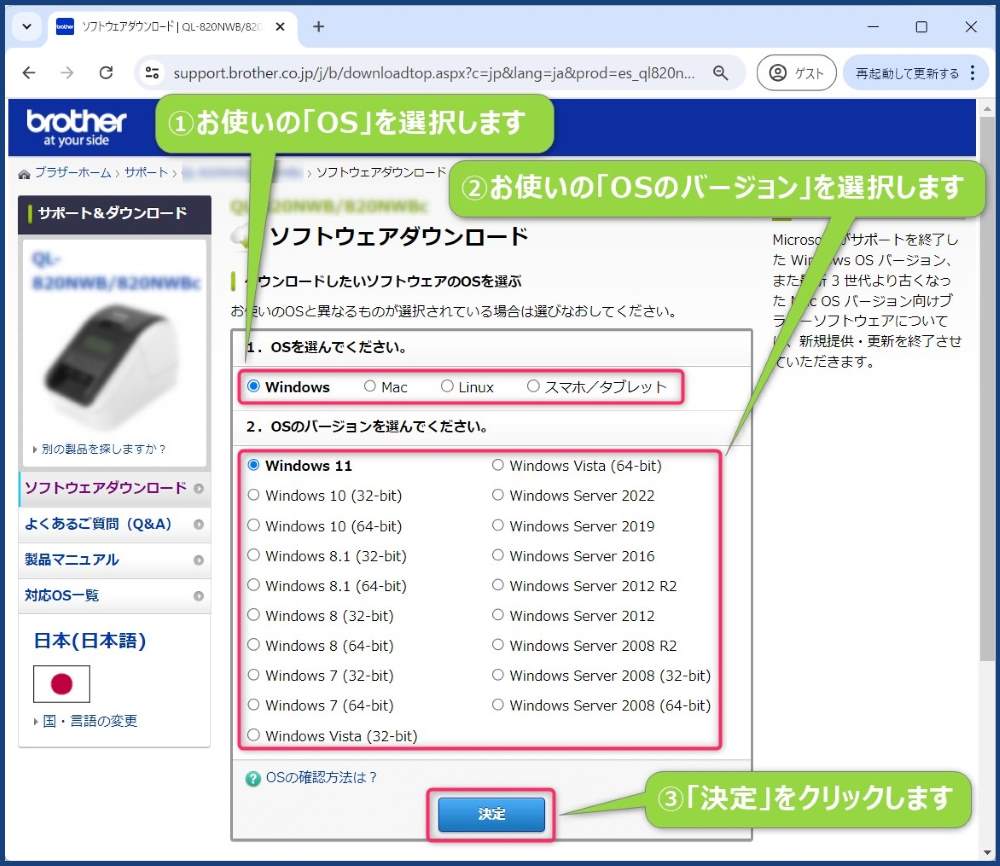Click the home icon in breadcrumb

point(24,173)
